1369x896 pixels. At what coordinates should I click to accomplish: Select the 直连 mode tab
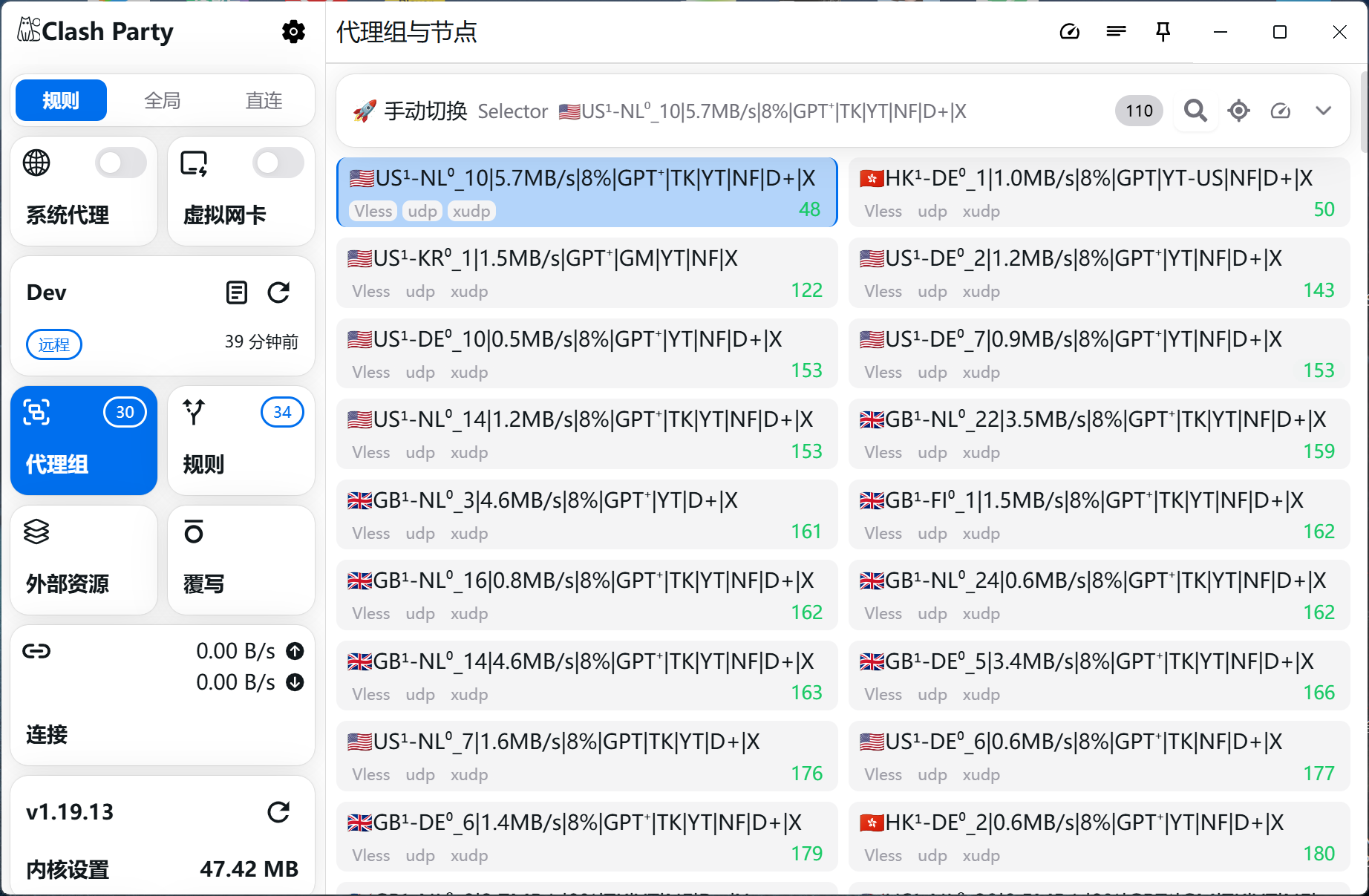point(264,100)
